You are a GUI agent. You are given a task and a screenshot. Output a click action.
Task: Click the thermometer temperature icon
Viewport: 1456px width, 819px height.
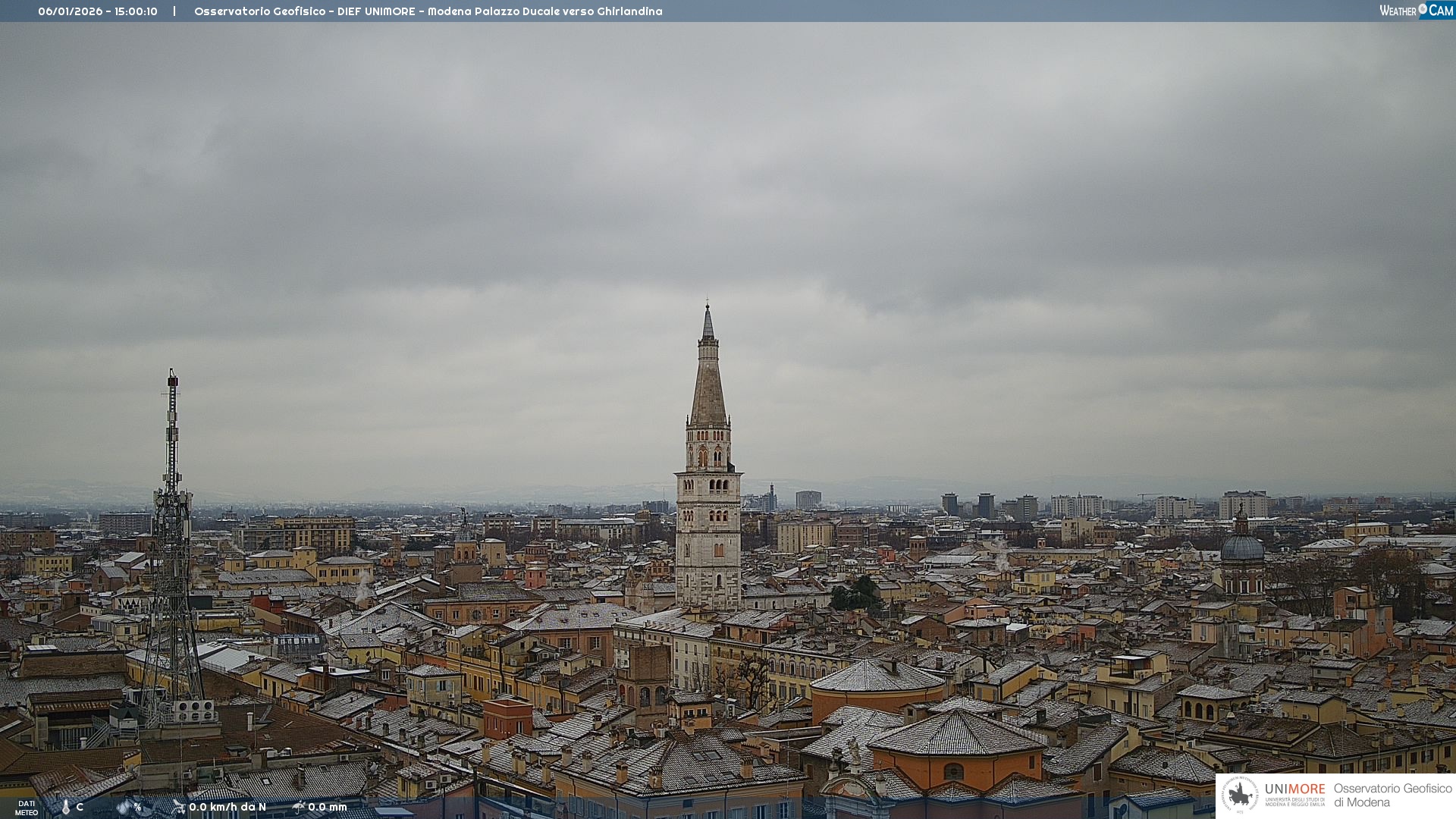(66, 808)
